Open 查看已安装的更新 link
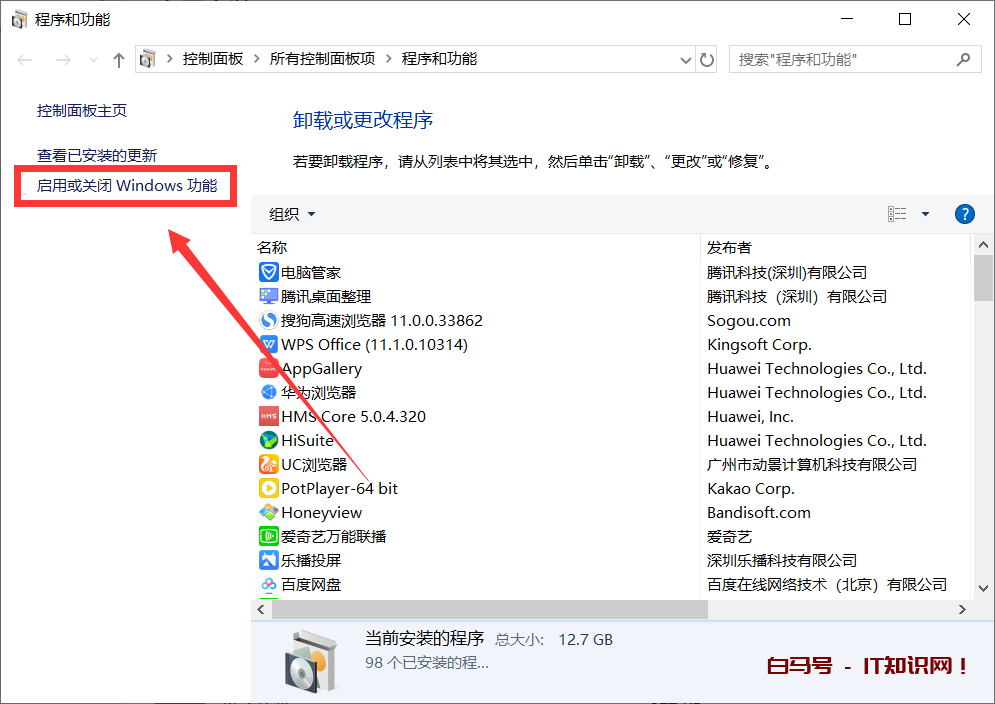 [x=97, y=155]
